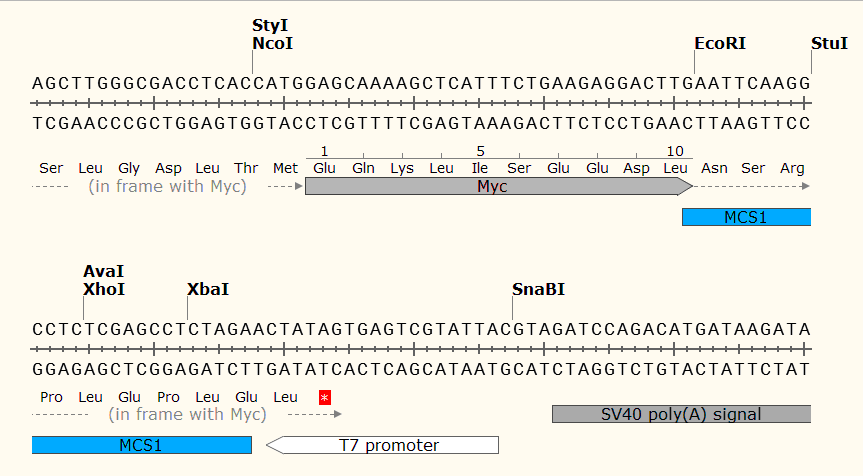Screen dimensions: 863x476
Task: Click the Pro residue starting the bottom row
Action: (x=51, y=397)
